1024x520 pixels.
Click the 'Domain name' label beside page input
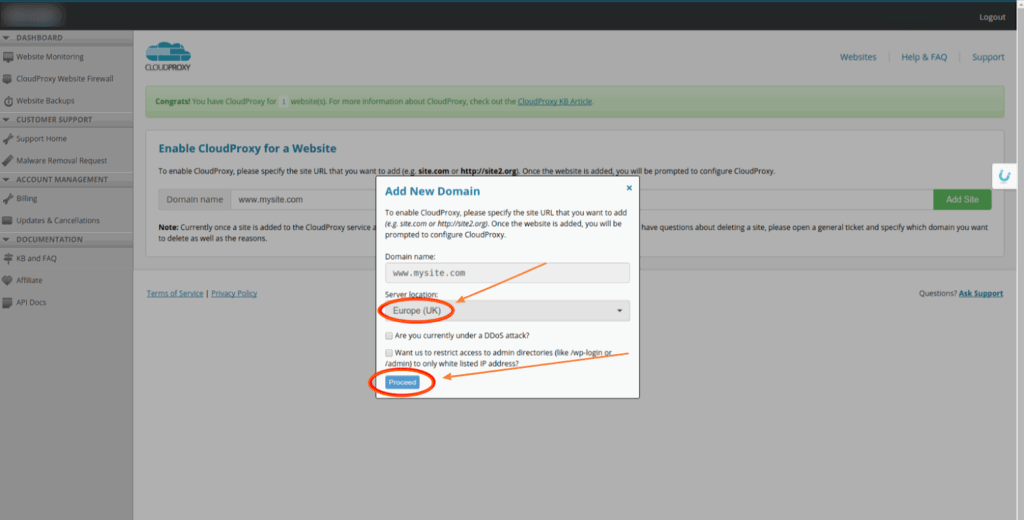pos(195,200)
